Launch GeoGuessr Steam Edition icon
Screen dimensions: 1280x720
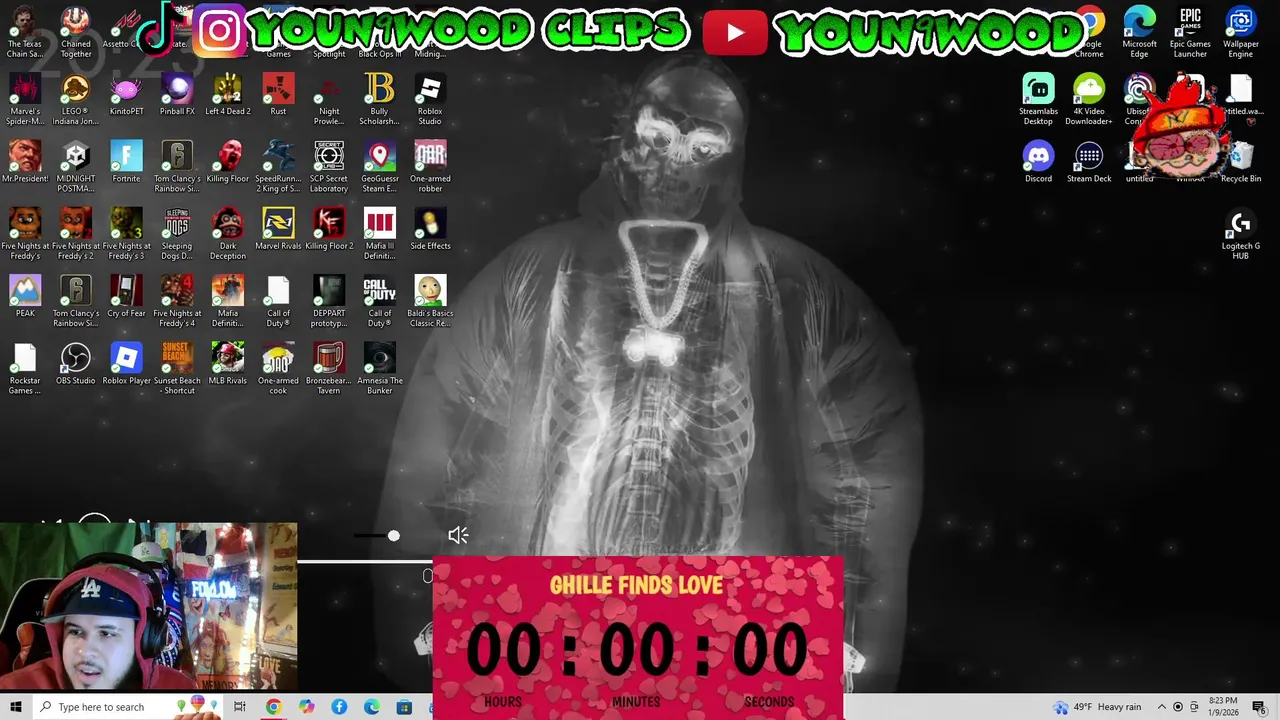point(380,167)
